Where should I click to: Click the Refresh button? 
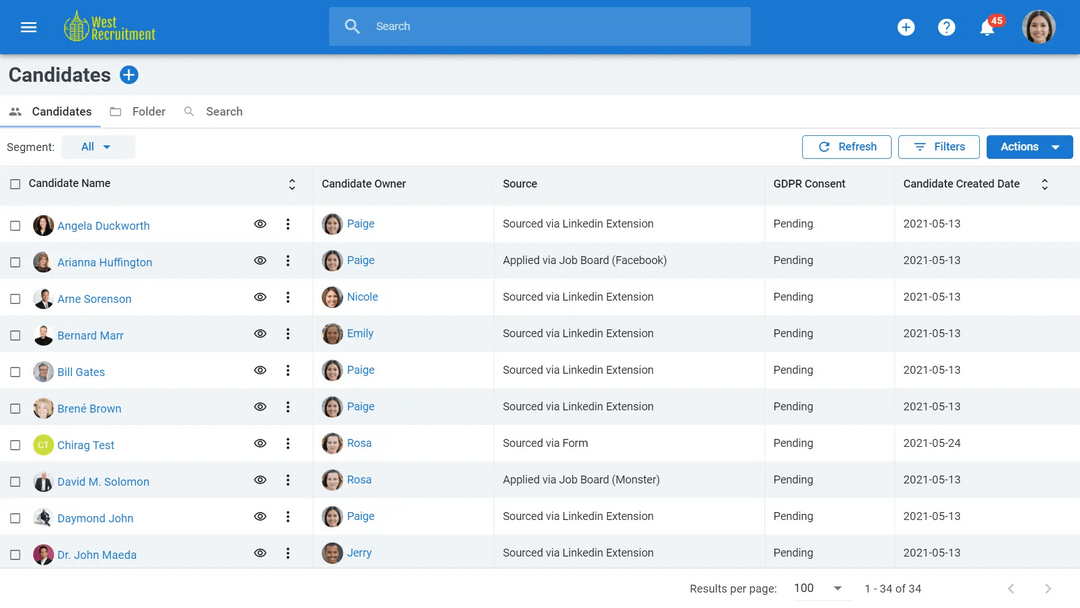click(x=846, y=146)
